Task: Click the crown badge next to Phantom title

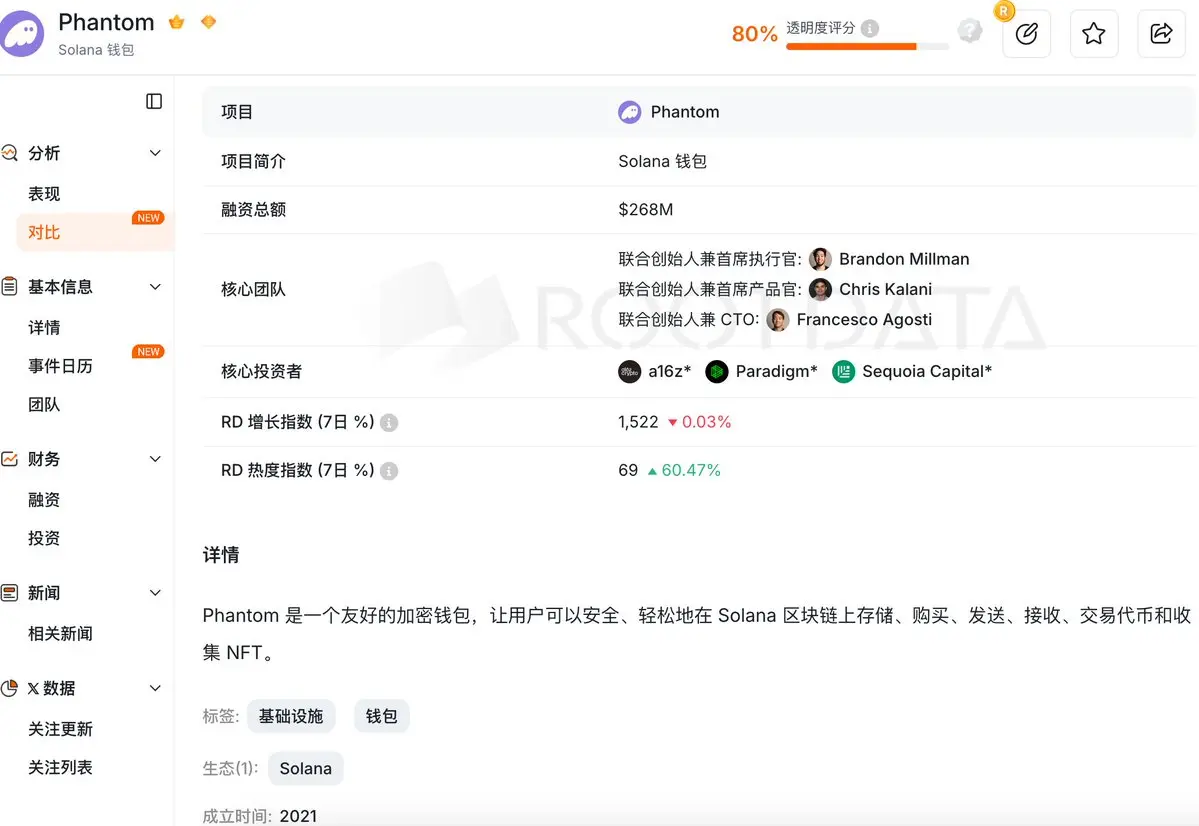Action: [177, 22]
